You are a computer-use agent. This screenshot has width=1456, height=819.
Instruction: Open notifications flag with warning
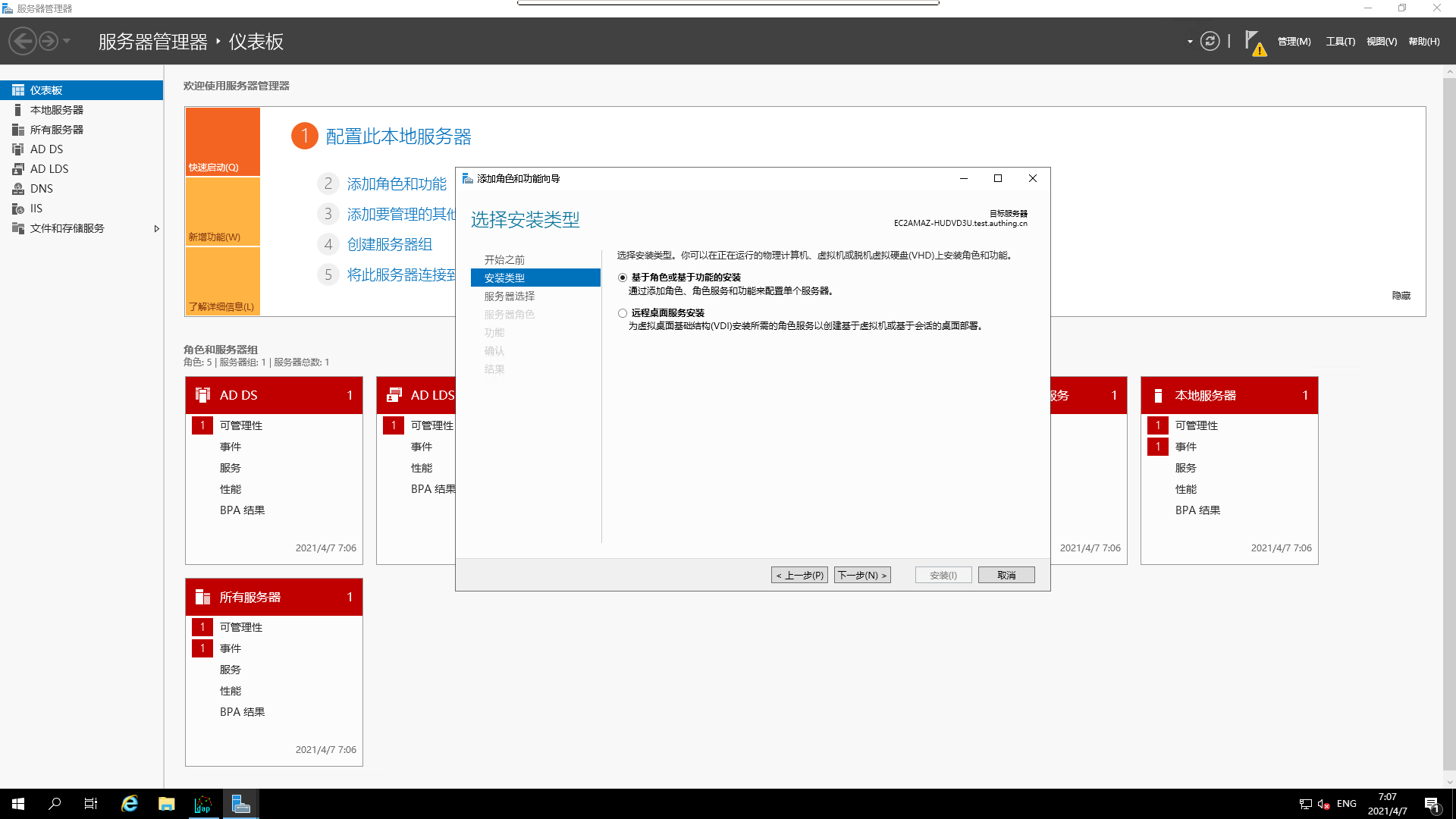pos(1254,42)
